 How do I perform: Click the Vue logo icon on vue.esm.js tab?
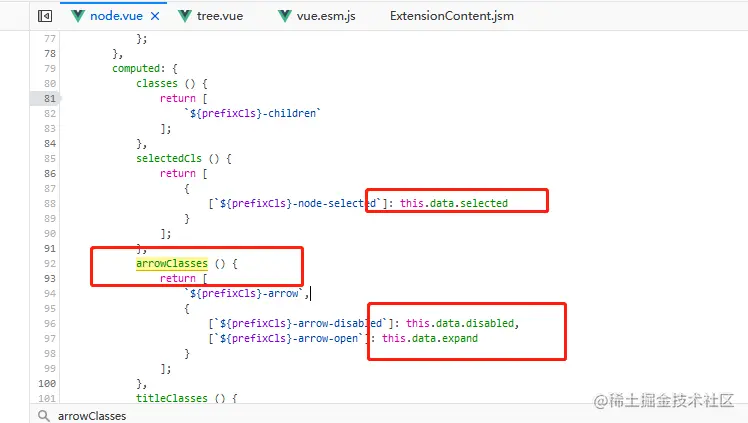(x=285, y=16)
